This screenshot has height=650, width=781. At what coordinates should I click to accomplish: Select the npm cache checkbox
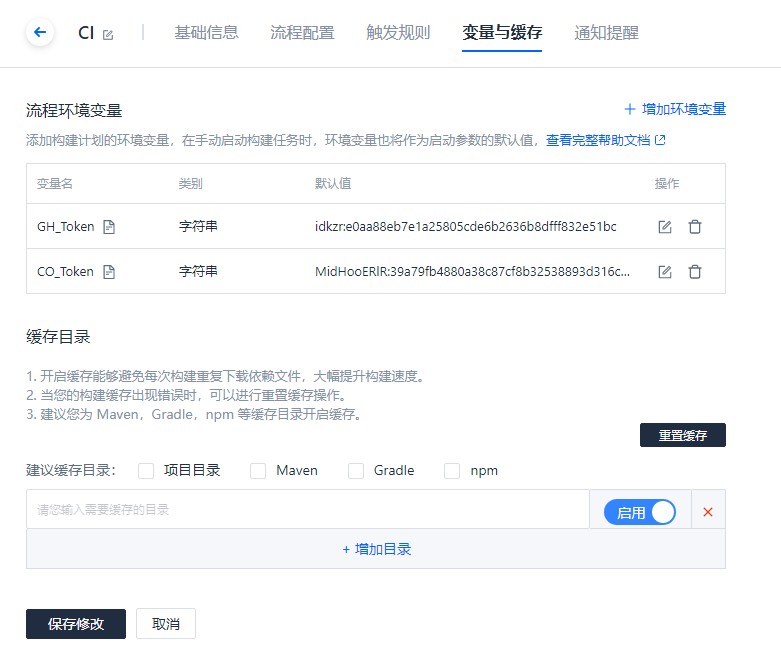coord(452,470)
